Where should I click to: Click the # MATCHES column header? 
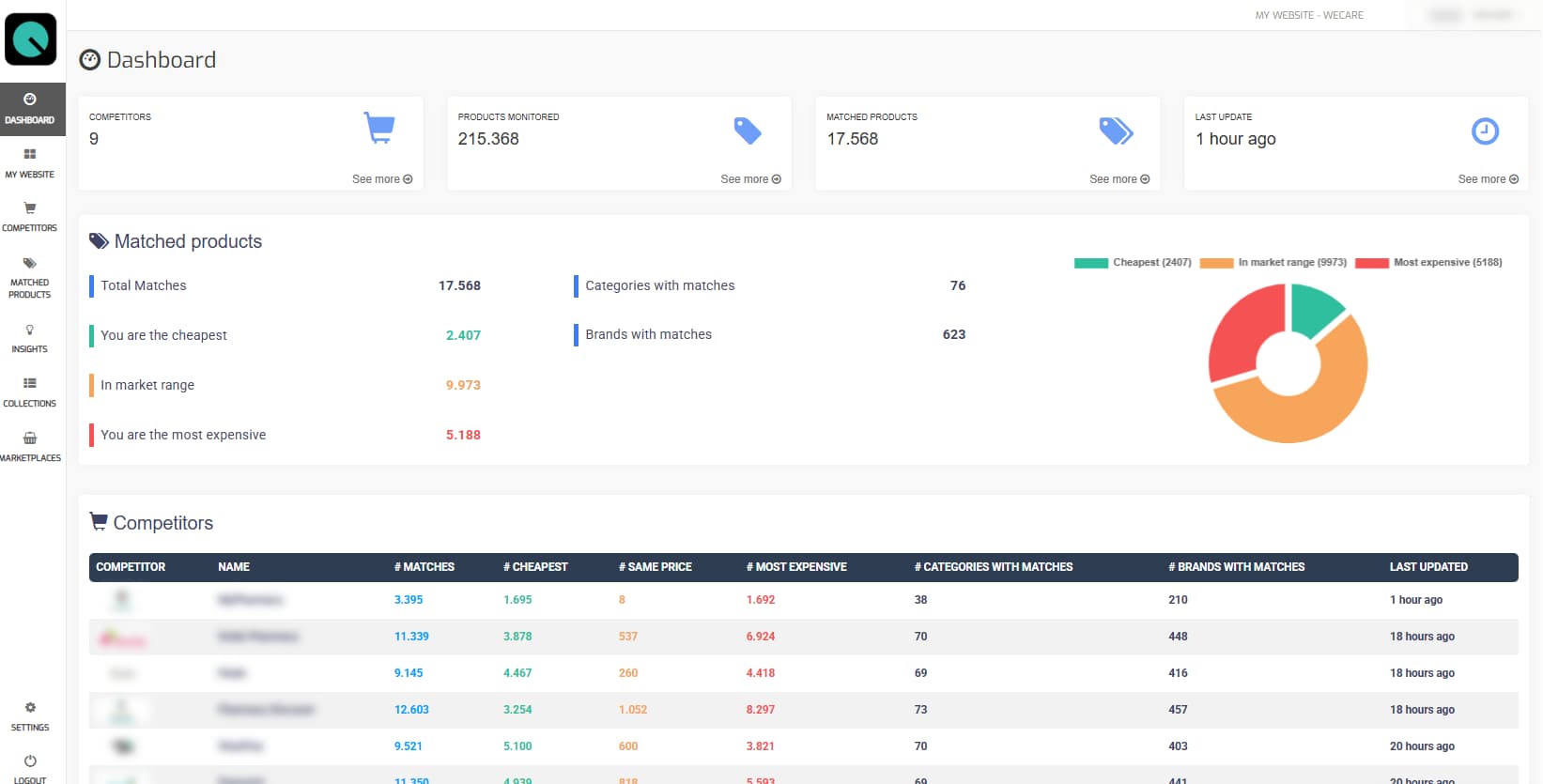[x=424, y=567]
